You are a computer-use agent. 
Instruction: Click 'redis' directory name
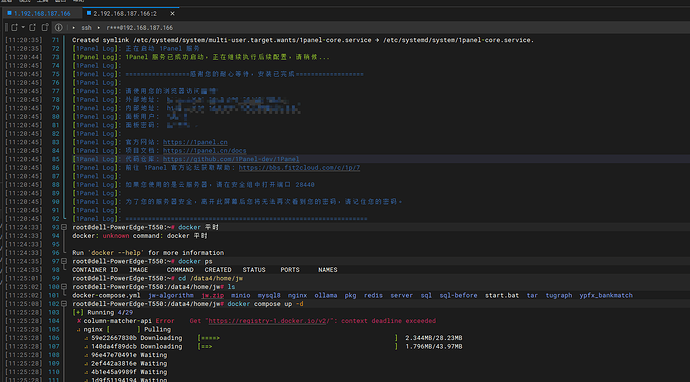point(373,295)
